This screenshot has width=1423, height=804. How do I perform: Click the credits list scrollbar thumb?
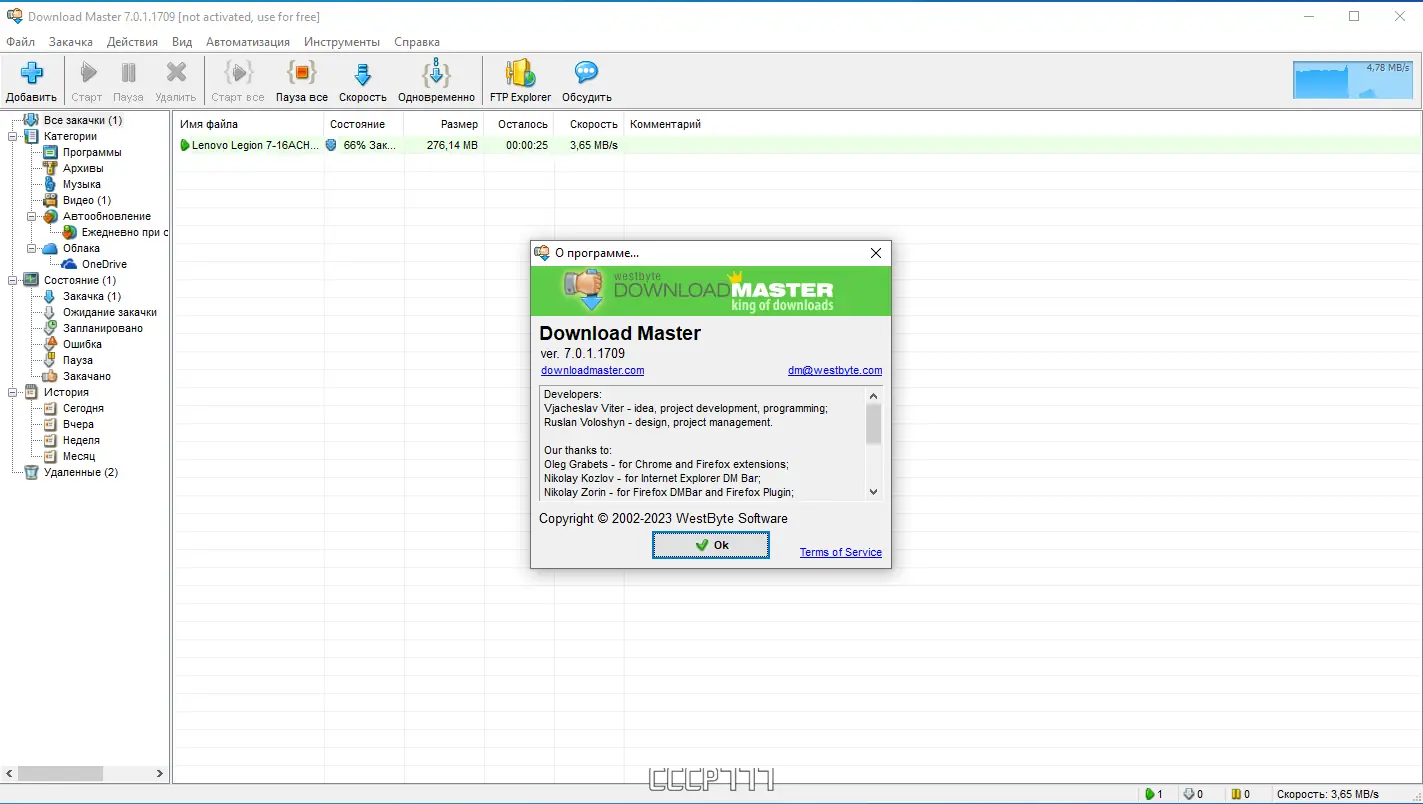coord(874,423)
